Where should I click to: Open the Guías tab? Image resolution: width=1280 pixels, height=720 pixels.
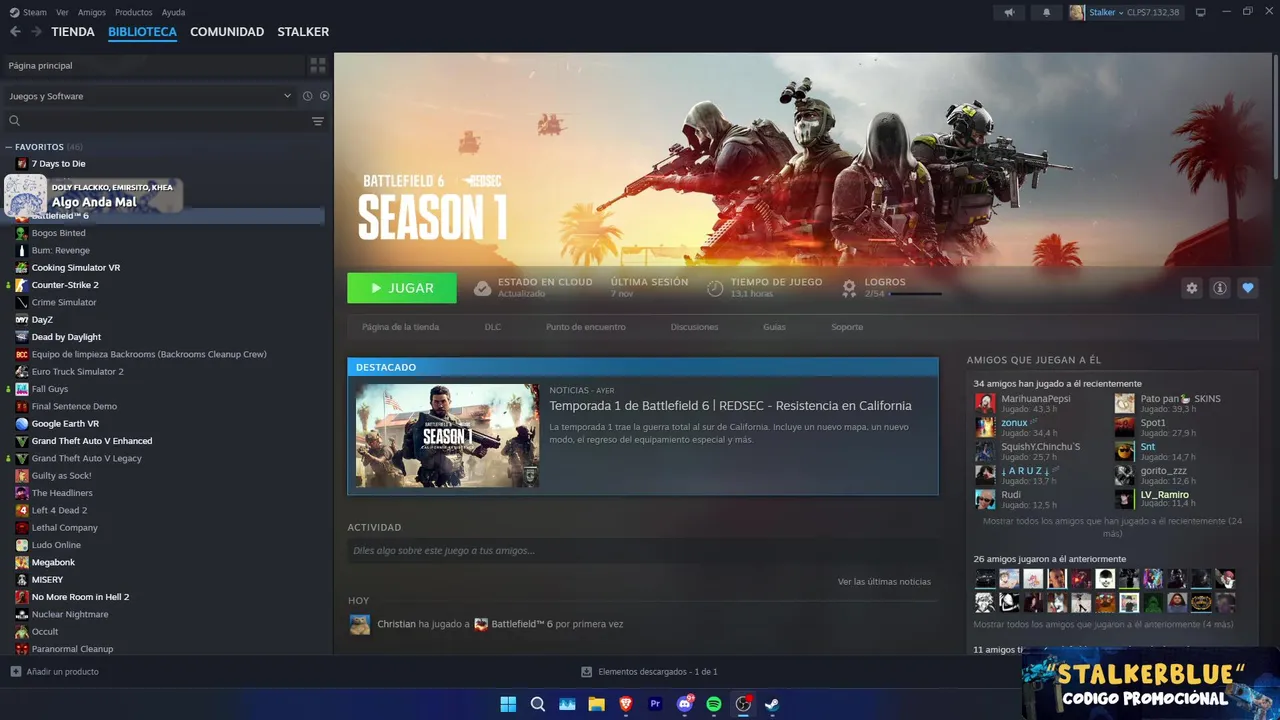[x=774, y=327]
